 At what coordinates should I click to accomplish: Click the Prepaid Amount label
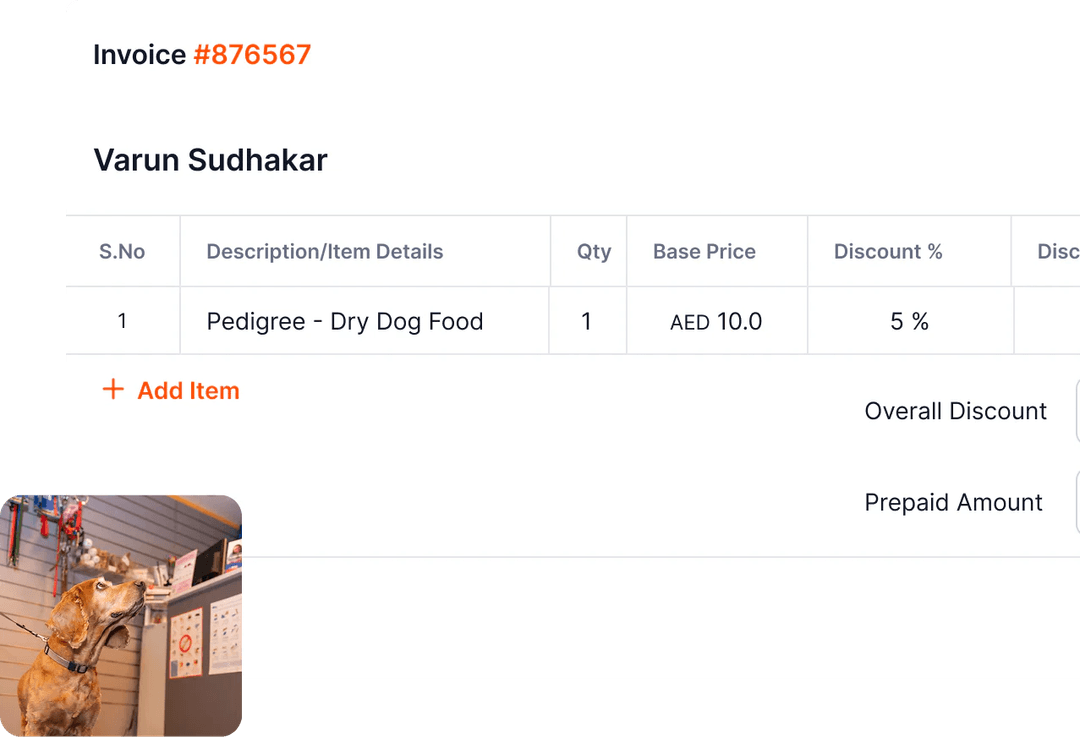point(953,502)
